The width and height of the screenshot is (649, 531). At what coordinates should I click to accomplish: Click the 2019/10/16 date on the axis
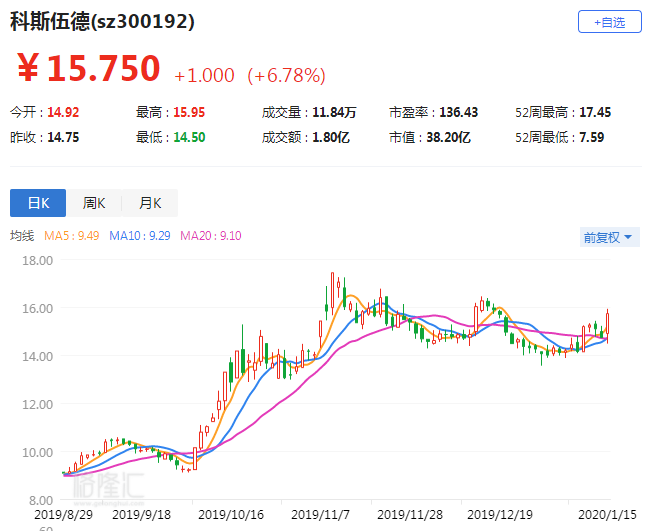point(231,514)
